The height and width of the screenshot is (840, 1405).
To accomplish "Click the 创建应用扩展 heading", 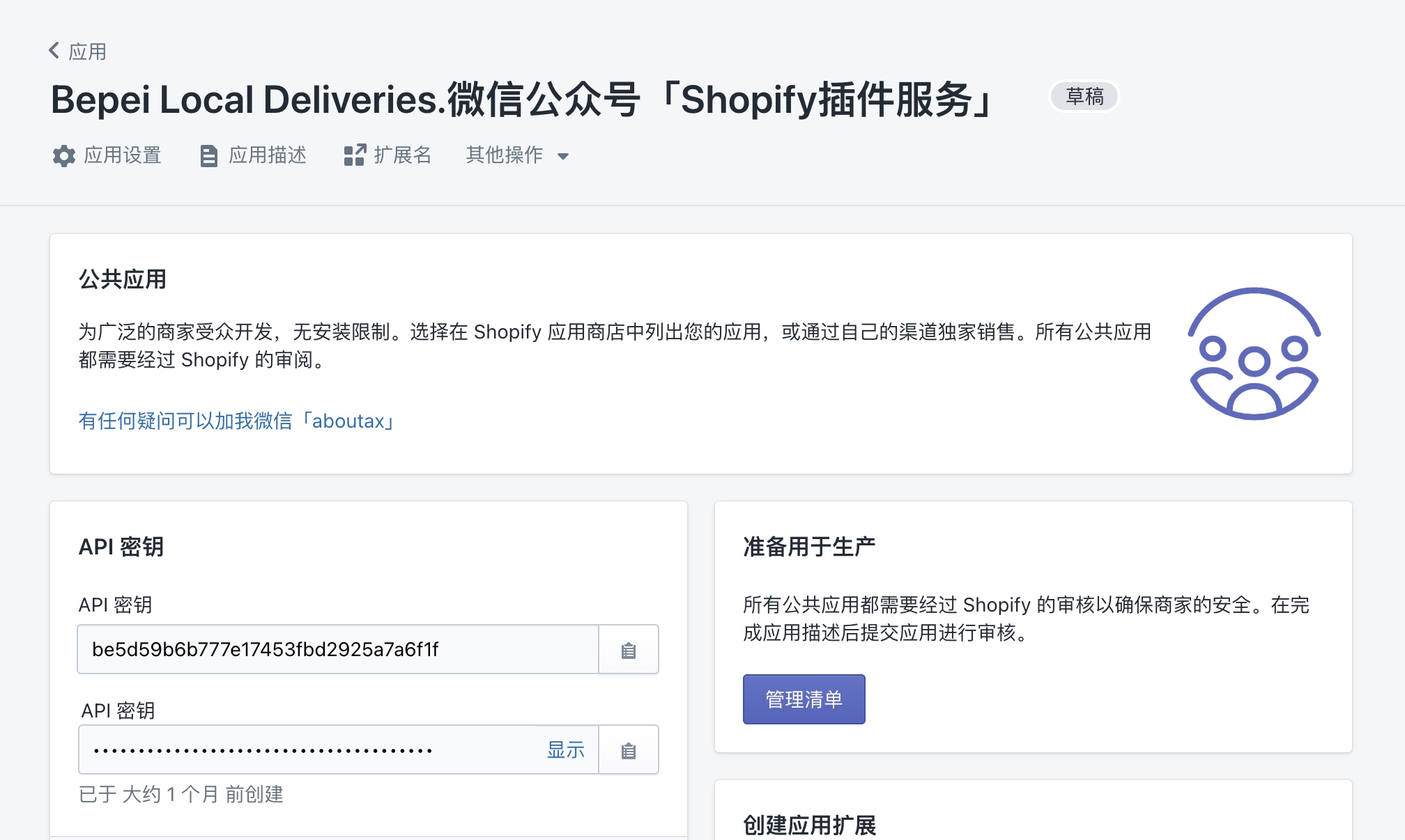I will click(x=809, y=825).
